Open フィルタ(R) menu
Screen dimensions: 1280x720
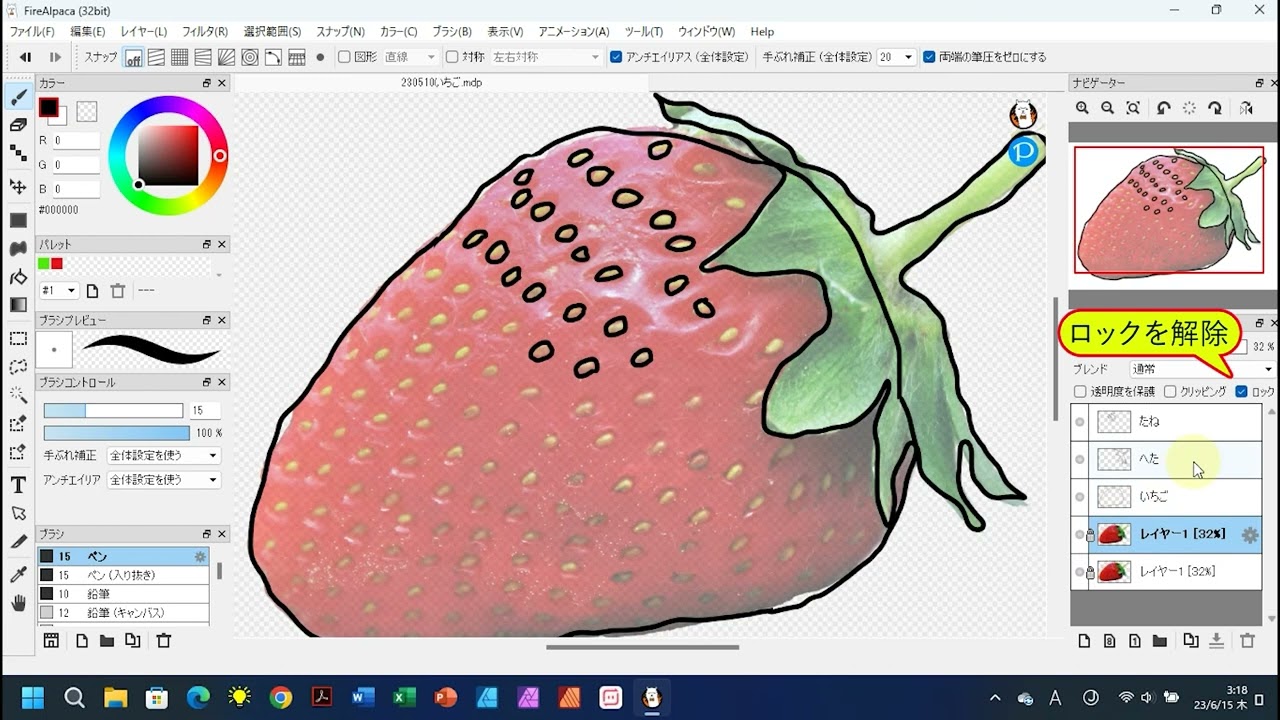[205, 32]
